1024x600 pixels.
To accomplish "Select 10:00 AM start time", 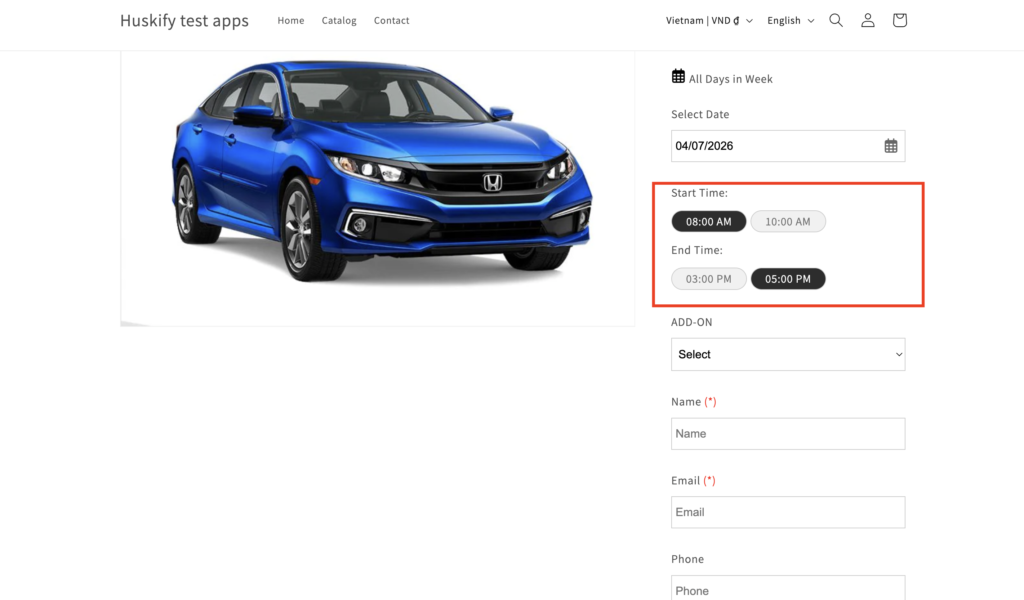I will 788,222.
